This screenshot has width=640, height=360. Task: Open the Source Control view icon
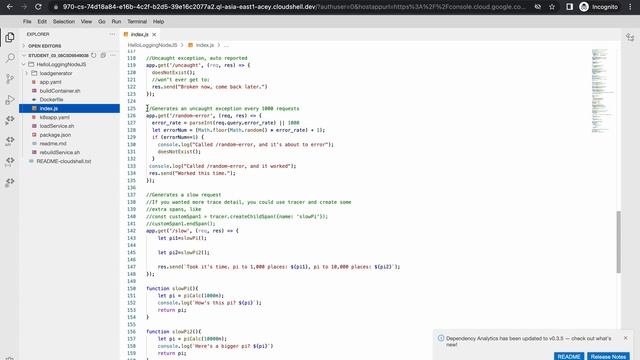[10, 78]
